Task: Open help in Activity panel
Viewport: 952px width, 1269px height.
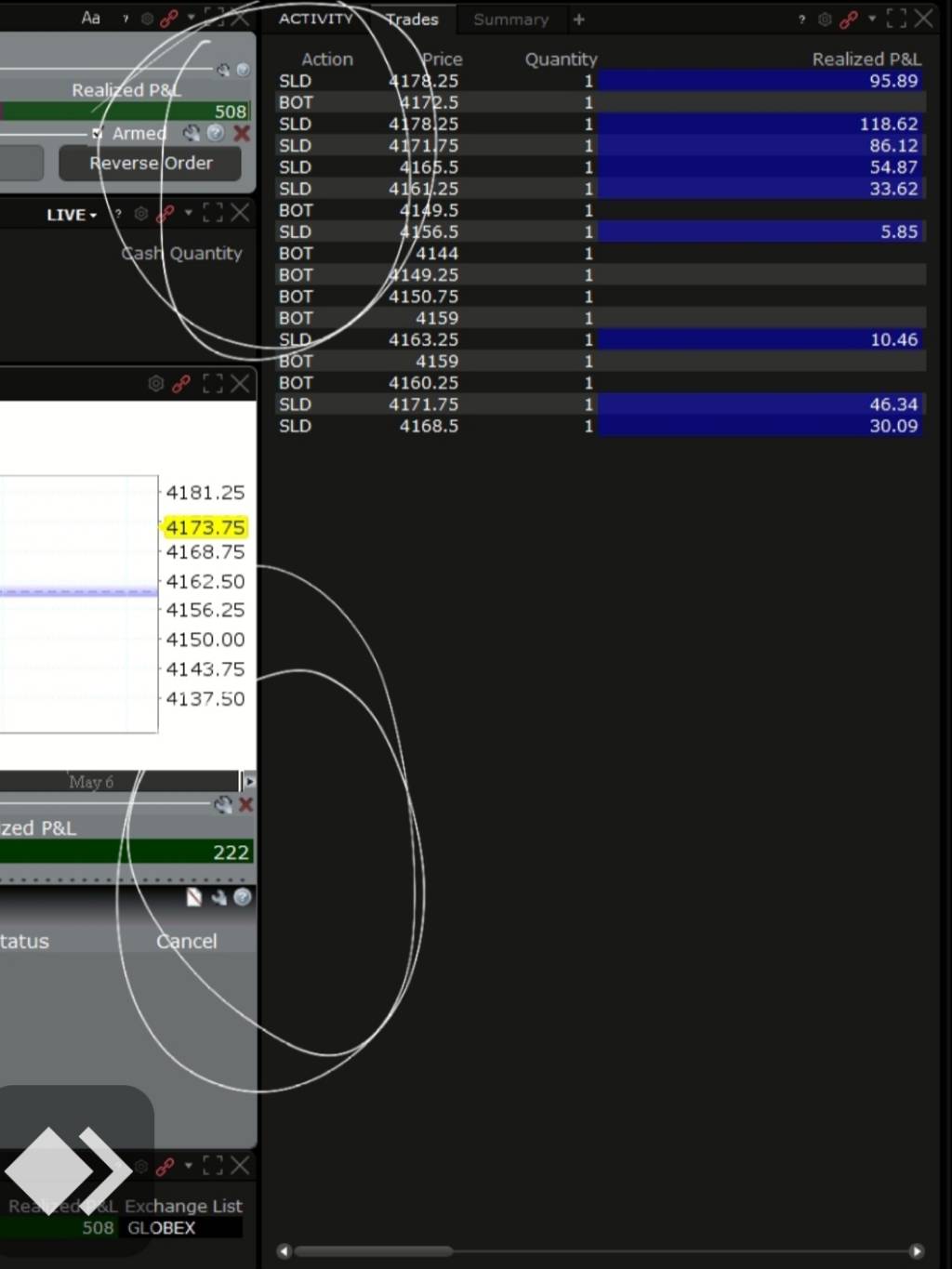Action: point(801,19)
